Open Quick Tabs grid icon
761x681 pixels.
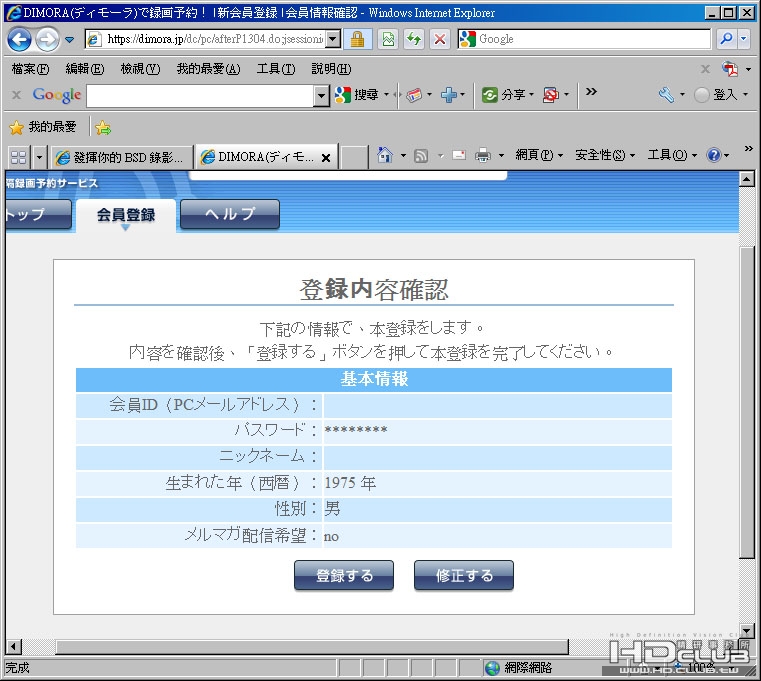click(x=18, y=157)
